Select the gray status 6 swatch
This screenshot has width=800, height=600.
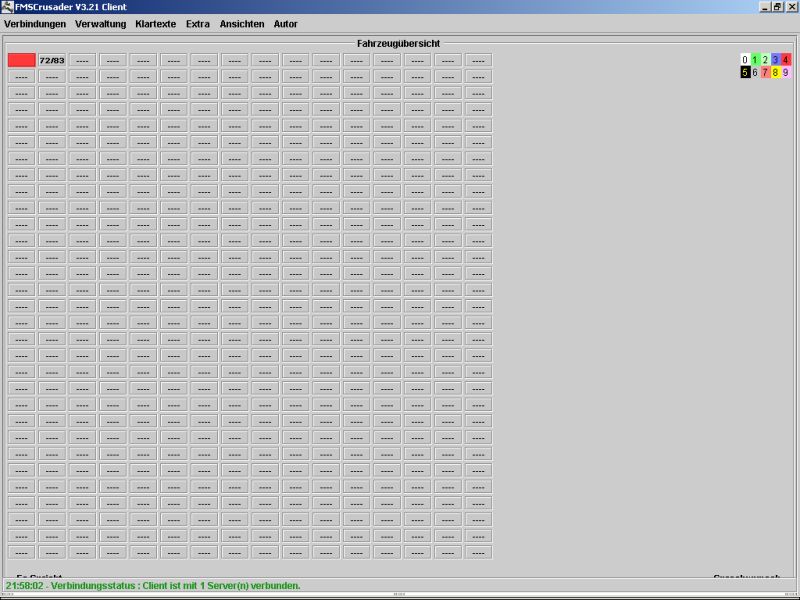(x=755, y=72)
